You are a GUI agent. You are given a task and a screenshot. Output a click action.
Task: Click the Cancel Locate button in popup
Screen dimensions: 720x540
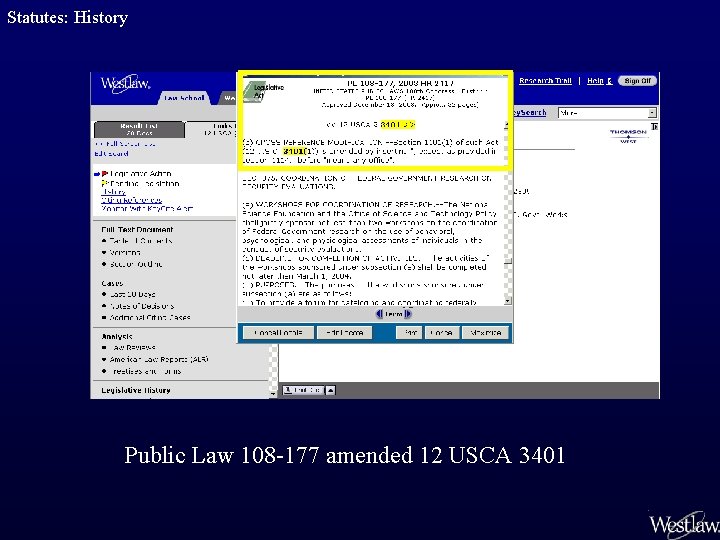point(278,332)
